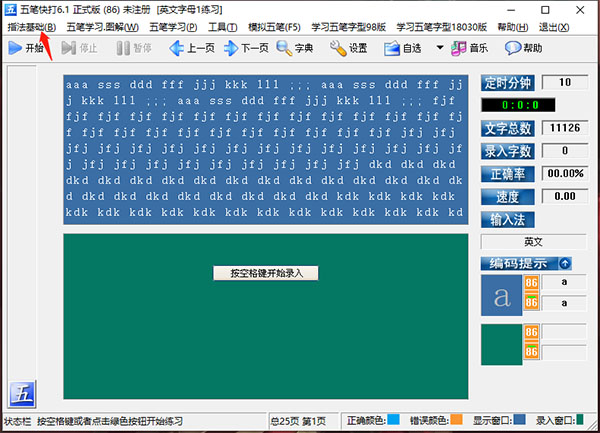Screen dimensions: 600x433
Task: Click the 开始 start play icon
Action: pos(15,48)
